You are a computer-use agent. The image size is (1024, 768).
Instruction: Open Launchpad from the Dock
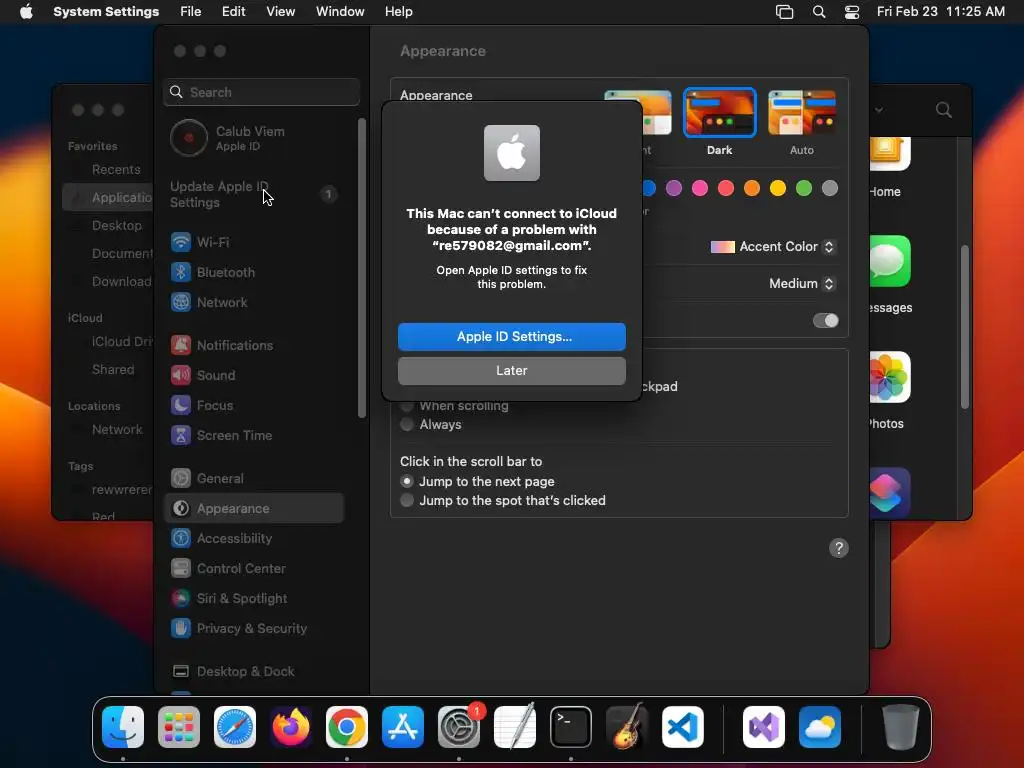coord(179,727)
